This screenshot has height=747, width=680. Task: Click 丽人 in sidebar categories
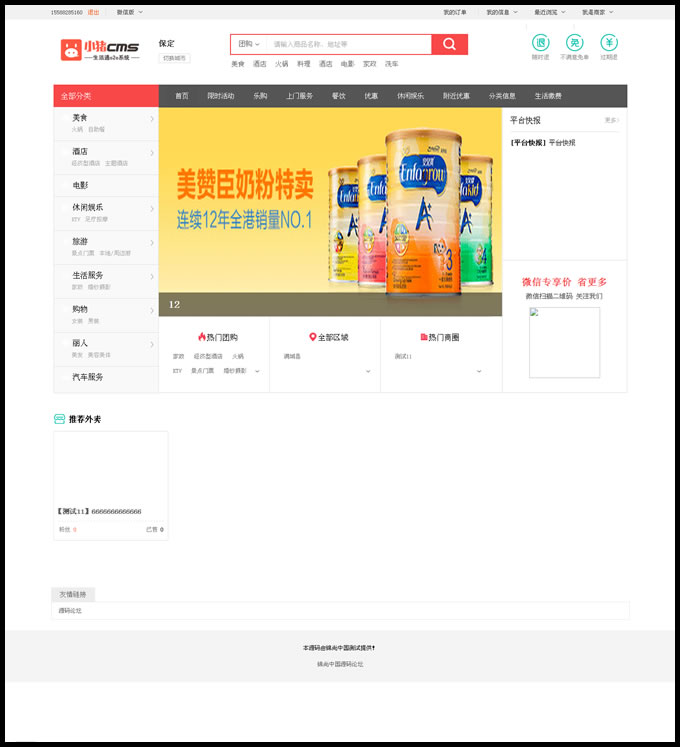[80, 343]
